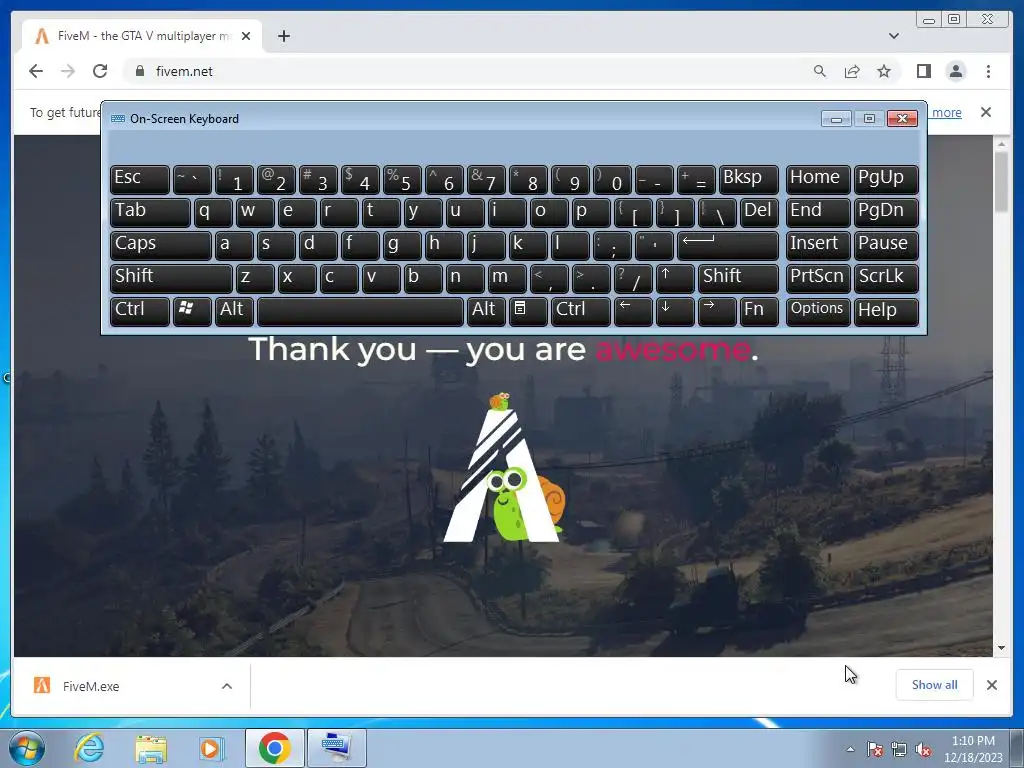
Task: Open the tab search dropdown chevron
Action: click(x=893, y=36)
